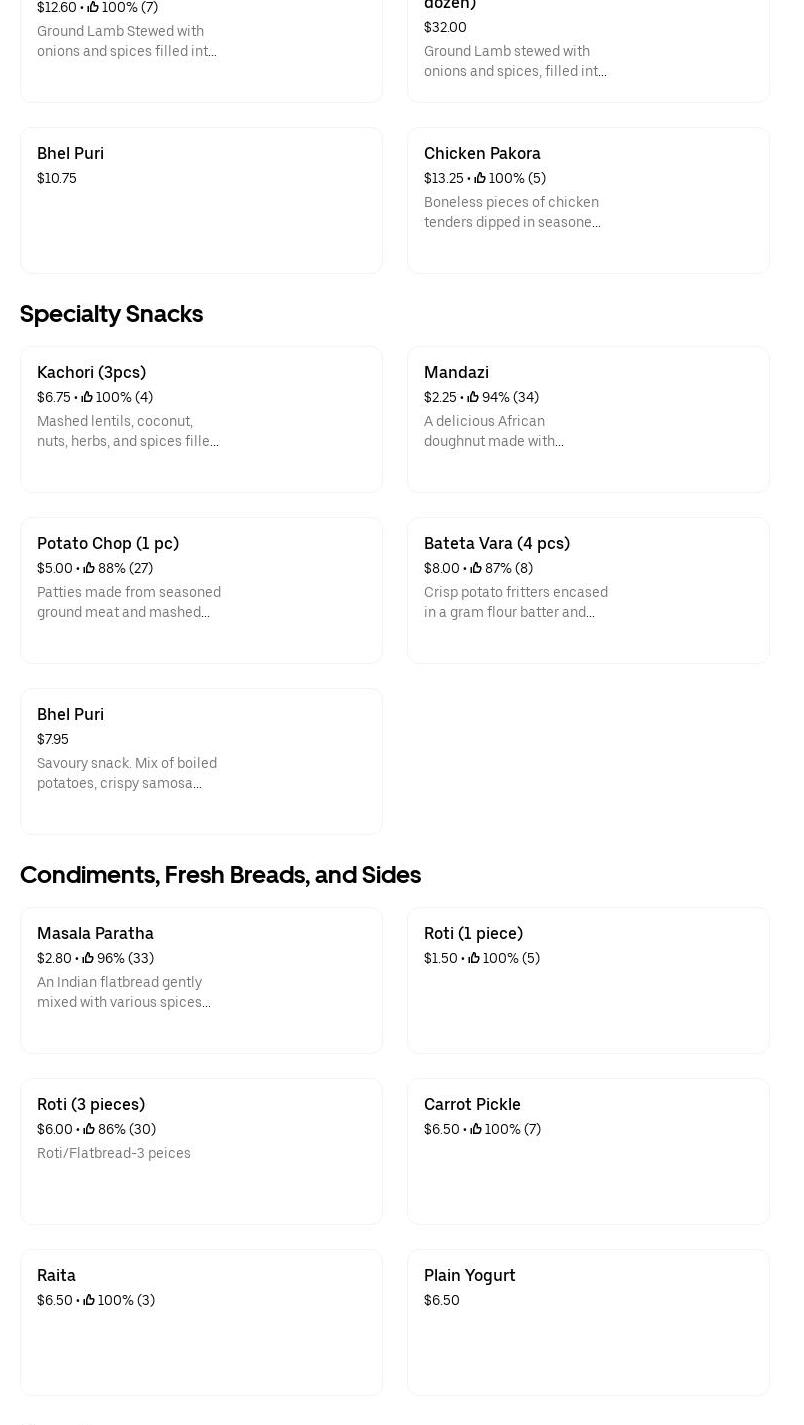Open the $7.95 Bhel Puri item
This screenshot has height=1425, width=804.
click(70, 714)
